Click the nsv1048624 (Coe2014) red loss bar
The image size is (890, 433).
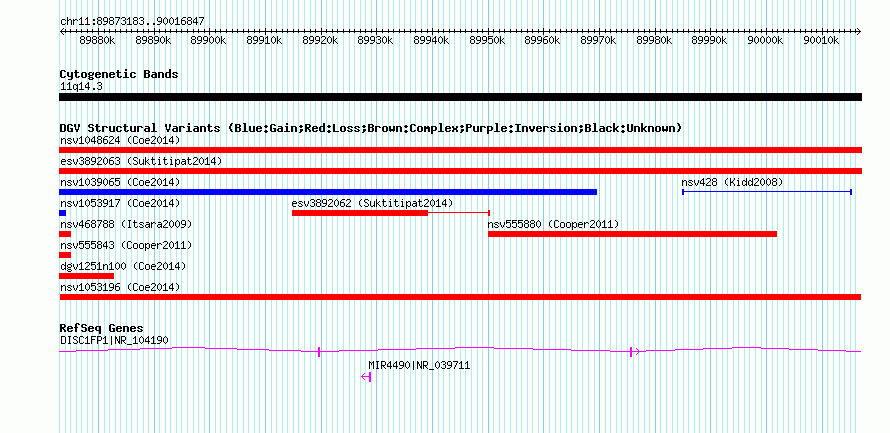click(x=460, y=150)
